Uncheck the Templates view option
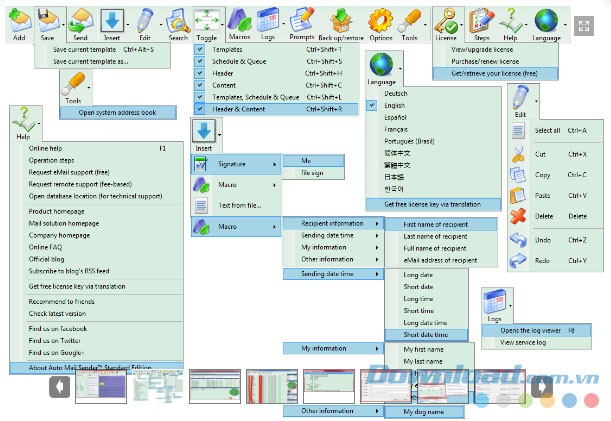 200,49
